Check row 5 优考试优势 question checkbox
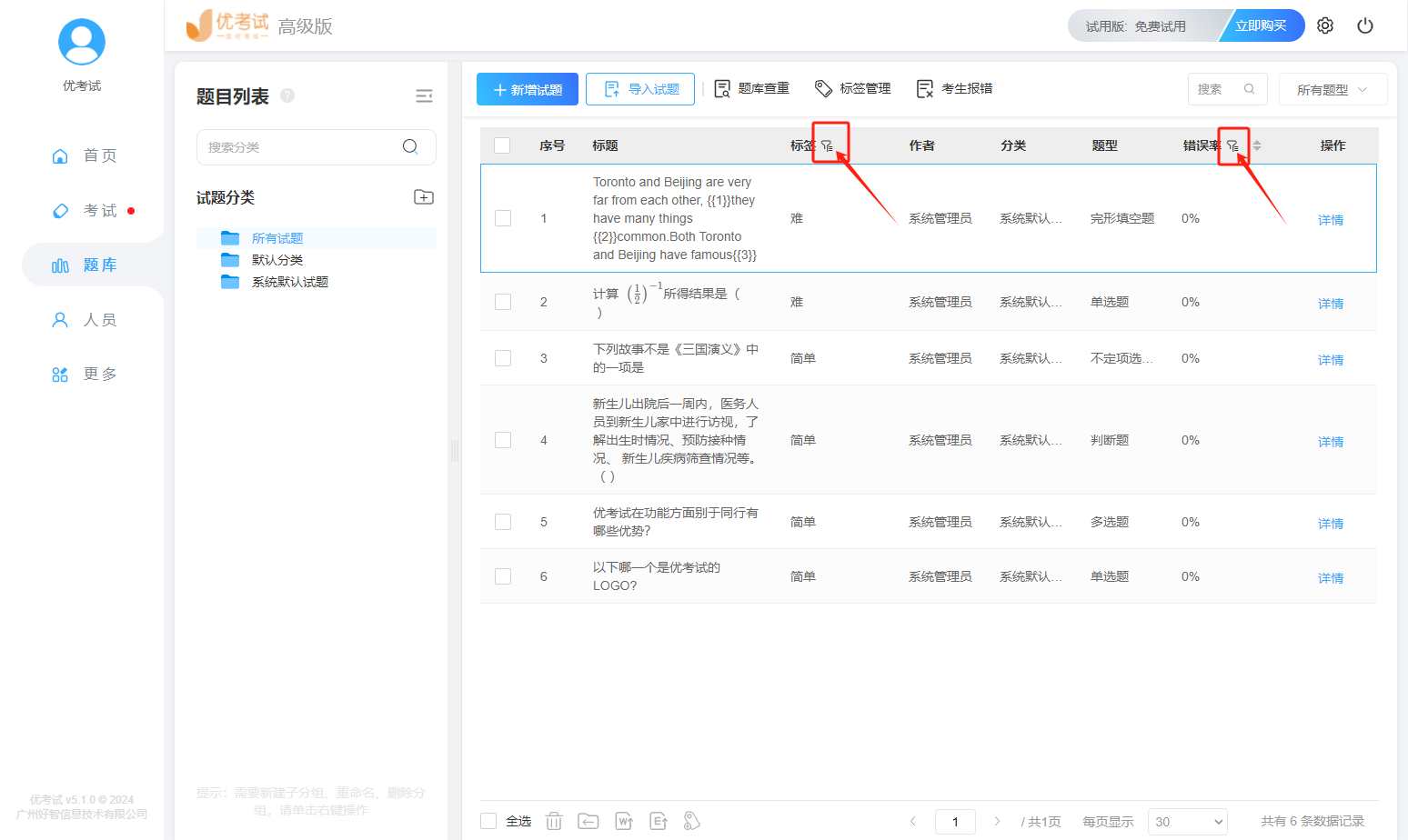1408x840 pixels. point(503,522)
